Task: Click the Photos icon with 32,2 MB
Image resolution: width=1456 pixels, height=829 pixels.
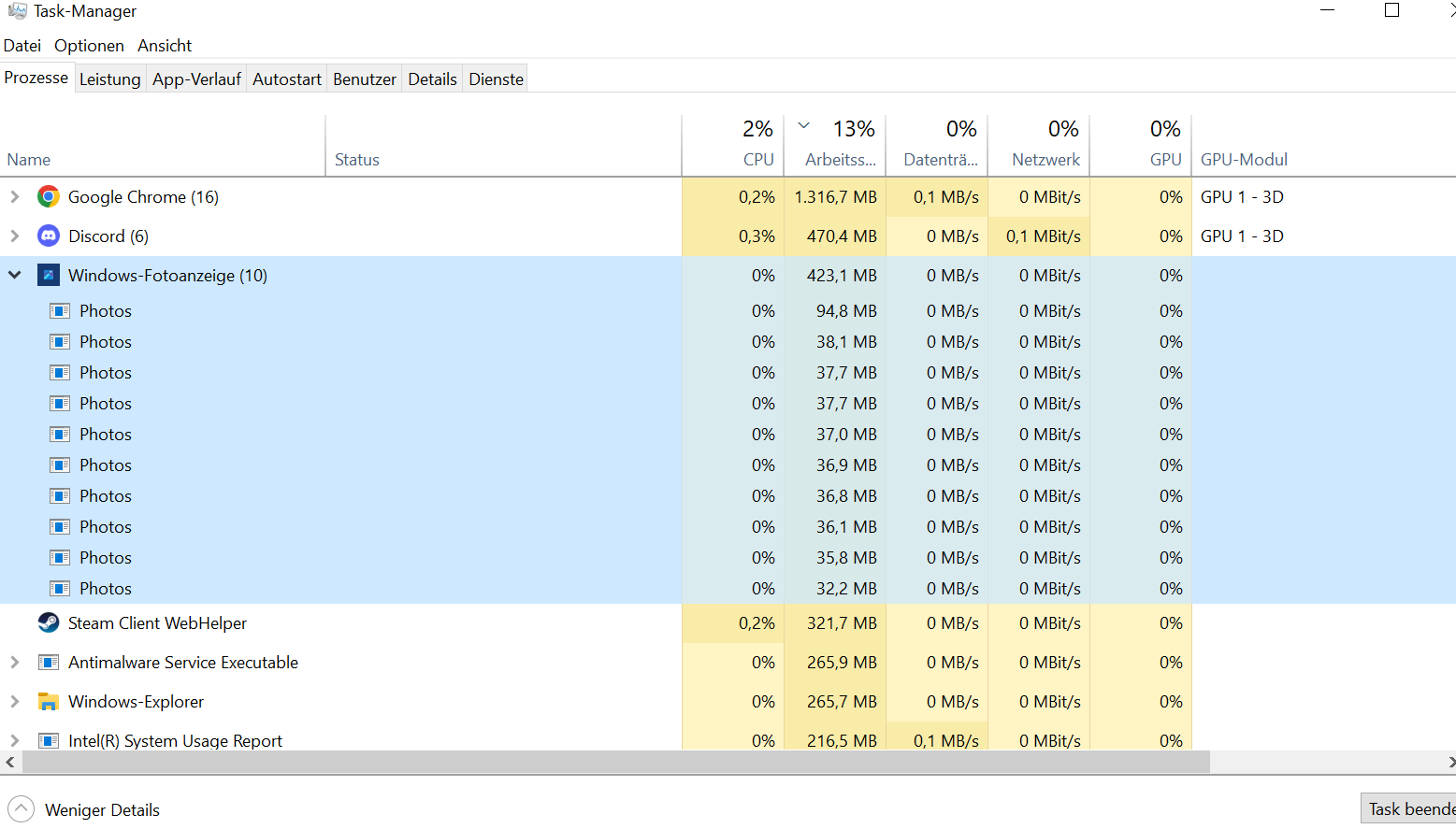Action: pyautogui.click(x=60, y=588)
